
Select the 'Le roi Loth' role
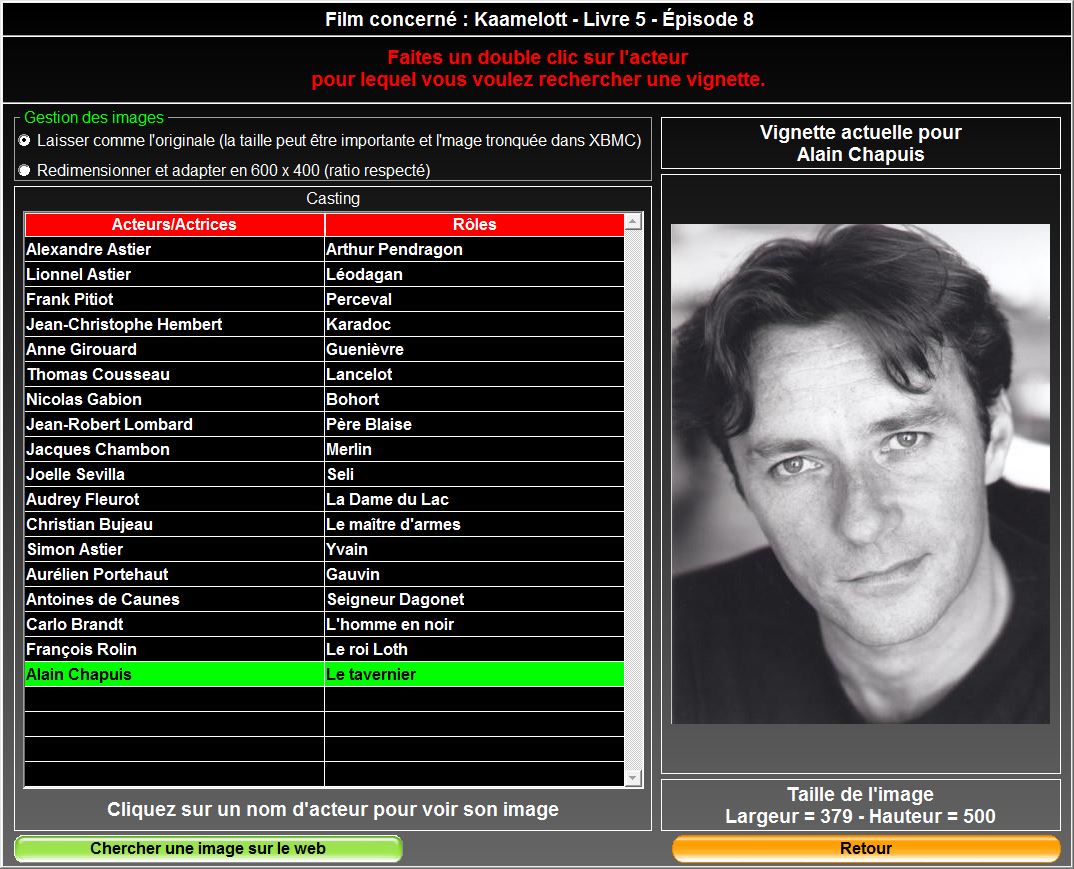[x=475, y=649]
